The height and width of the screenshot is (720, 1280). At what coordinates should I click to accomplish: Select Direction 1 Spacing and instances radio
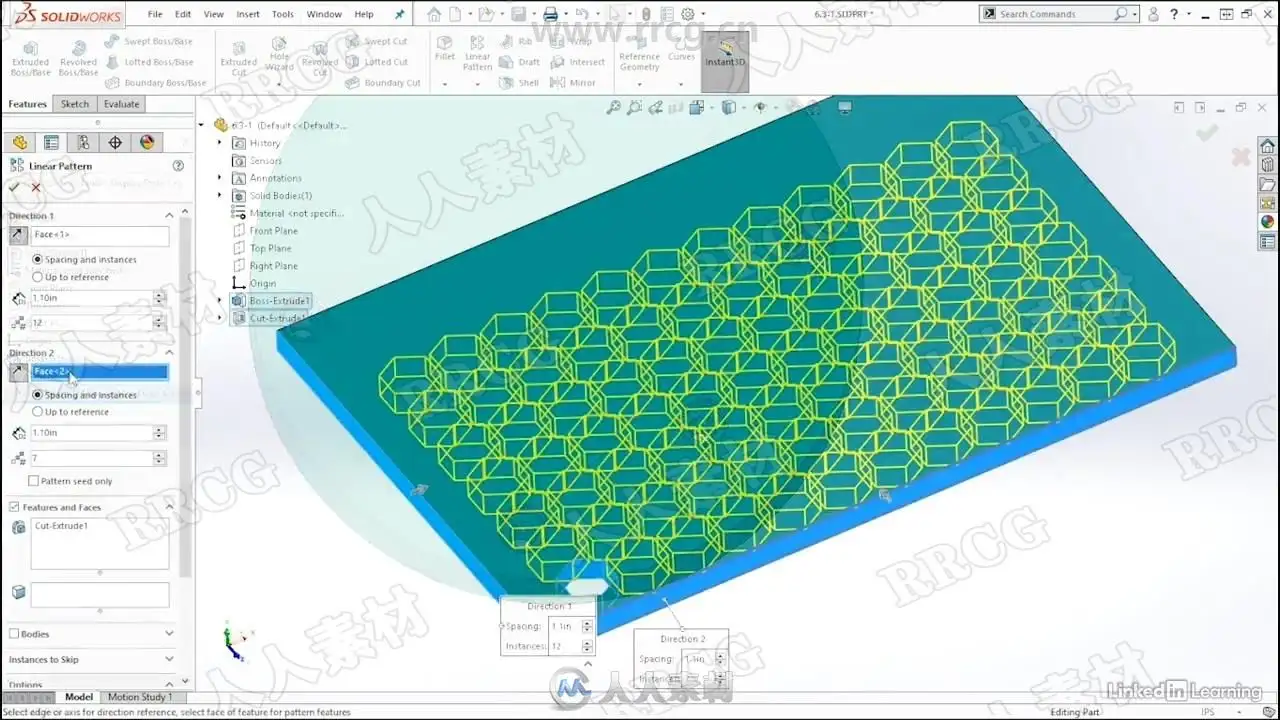(x=38, y=259)
